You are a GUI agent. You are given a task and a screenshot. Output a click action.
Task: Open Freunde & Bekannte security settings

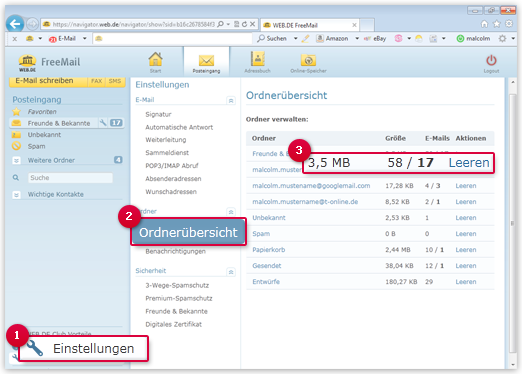176,311
